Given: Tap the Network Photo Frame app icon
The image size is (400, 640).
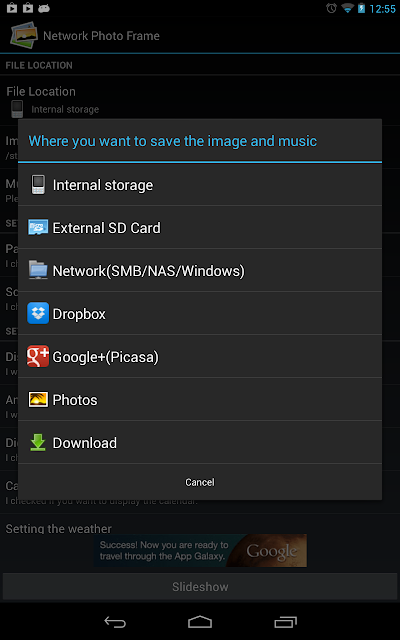Looking at the screenshot, I should 24,36.
